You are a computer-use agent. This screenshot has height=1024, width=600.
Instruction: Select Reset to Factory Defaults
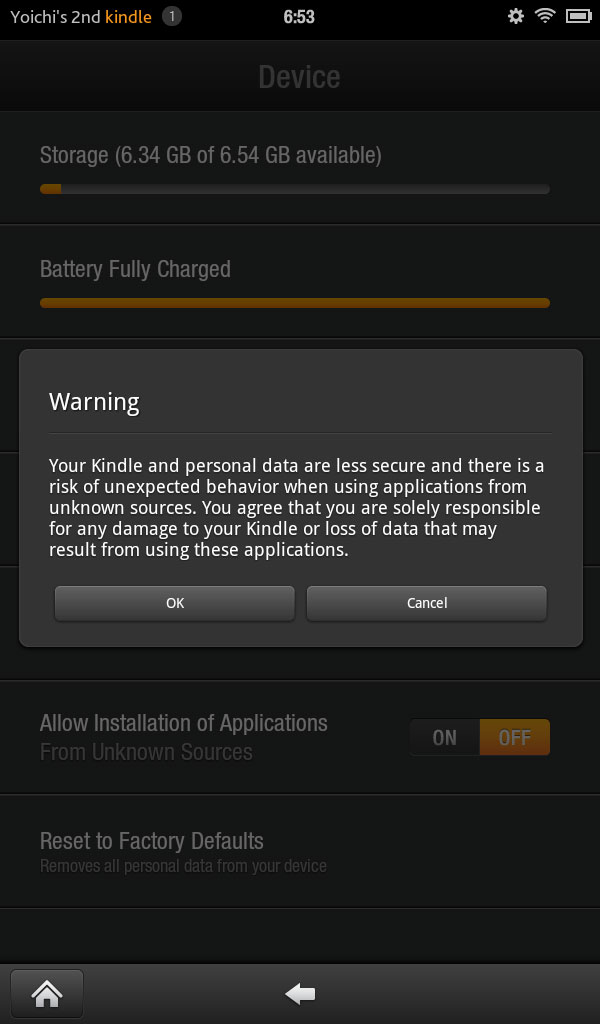pos(300,851)
